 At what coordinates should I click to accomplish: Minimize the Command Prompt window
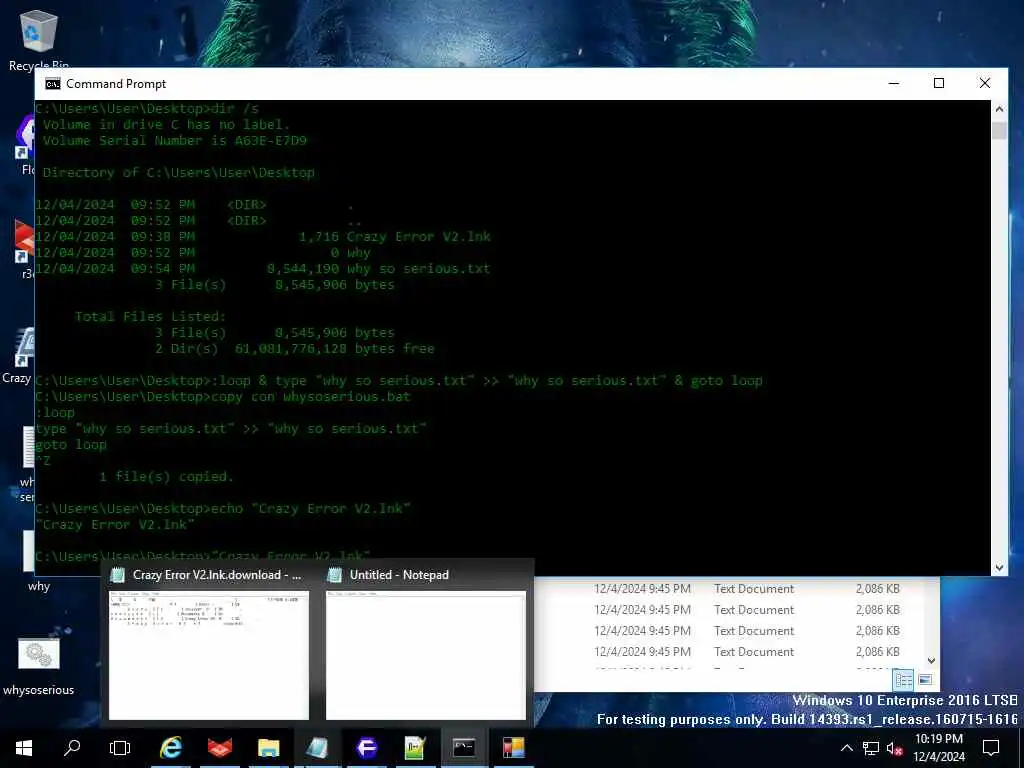click(x=894, y=84)
